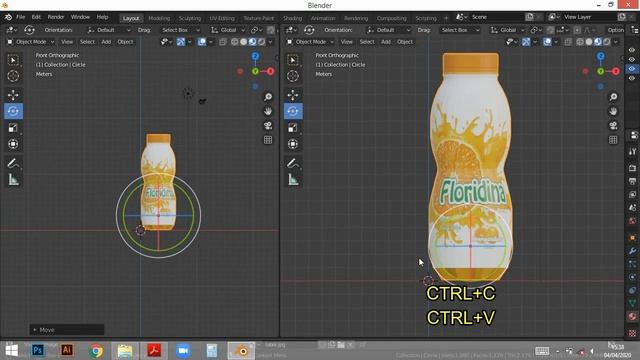Click the Scene name field
This screenshot has width=640, height=360.
[x=496, y=17]
